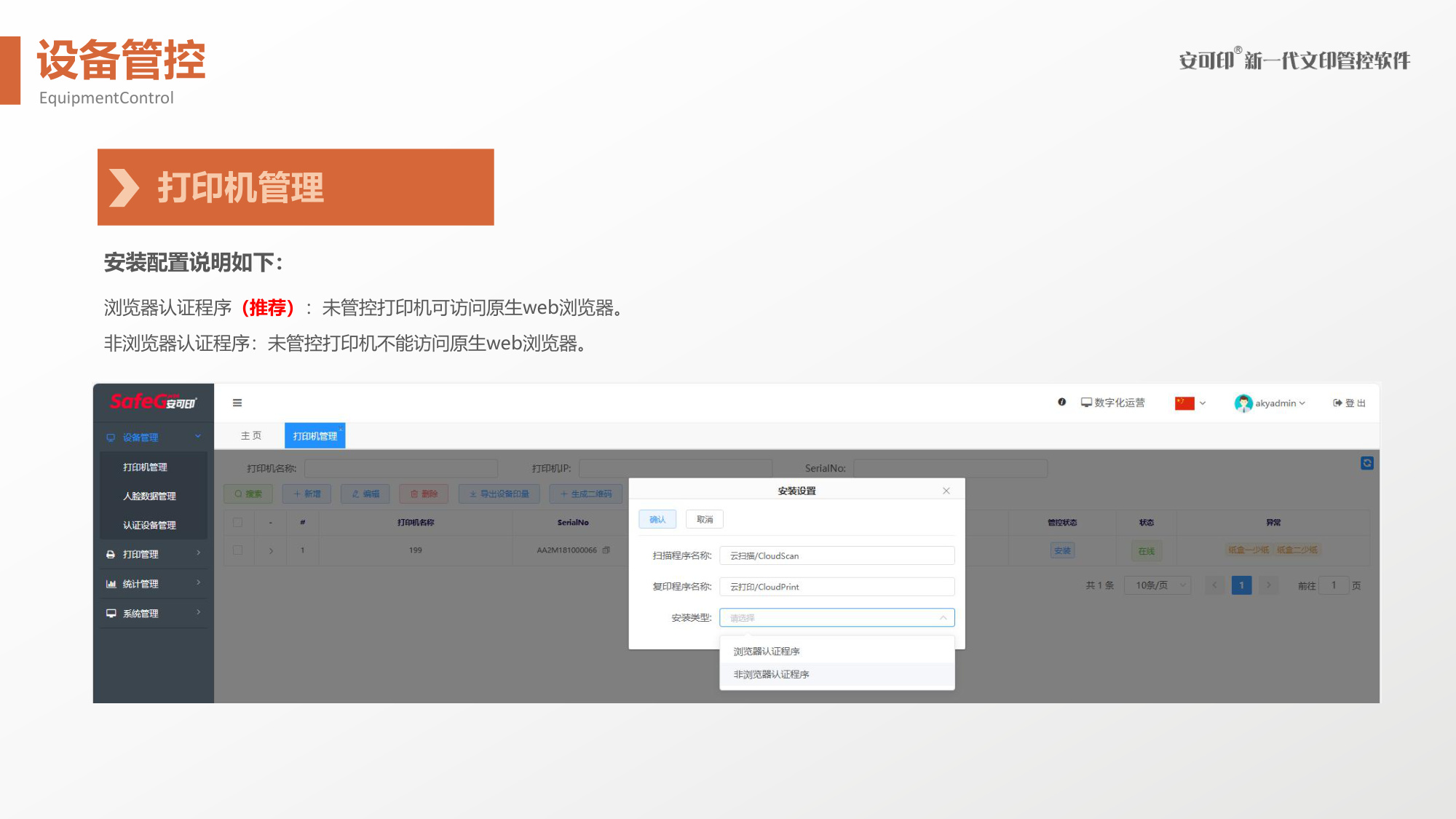Copy serial number using copy icon
Screen dimensions: 1456x819
[x=606, y=550]
